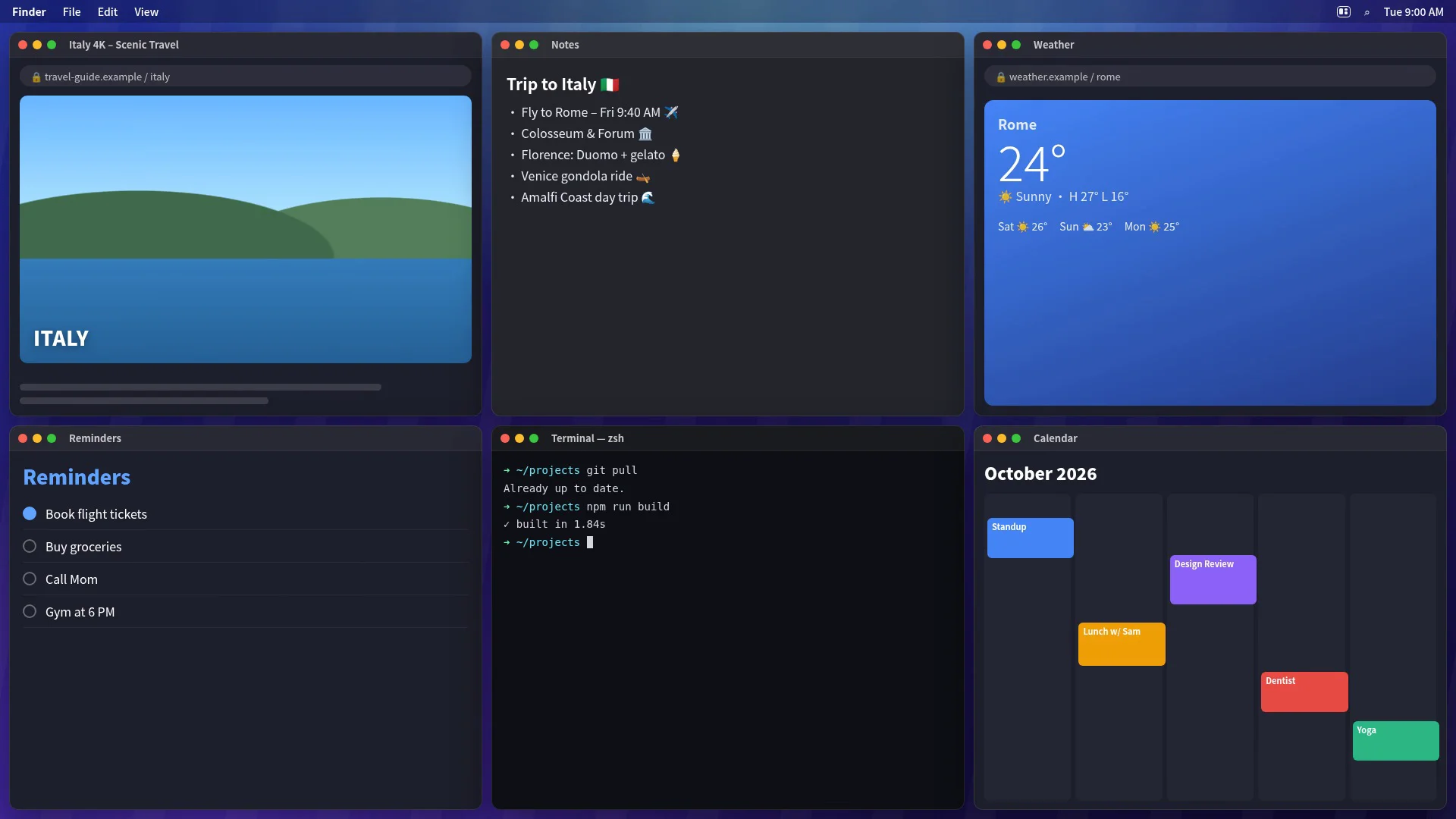Click the Sunday partly cloudy forecast icon
Image resolution: width=1456 pixels, height=819 pixels.
(x=1087, y=227)
